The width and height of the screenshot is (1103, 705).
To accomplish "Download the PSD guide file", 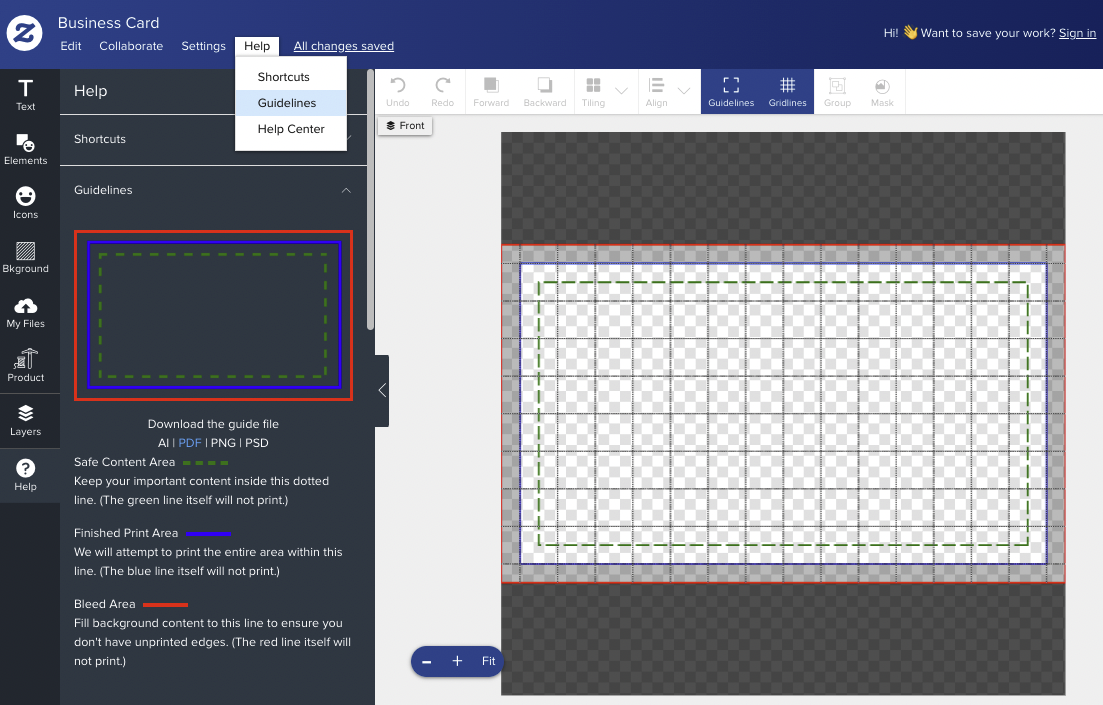I will (x=257, y=443).
